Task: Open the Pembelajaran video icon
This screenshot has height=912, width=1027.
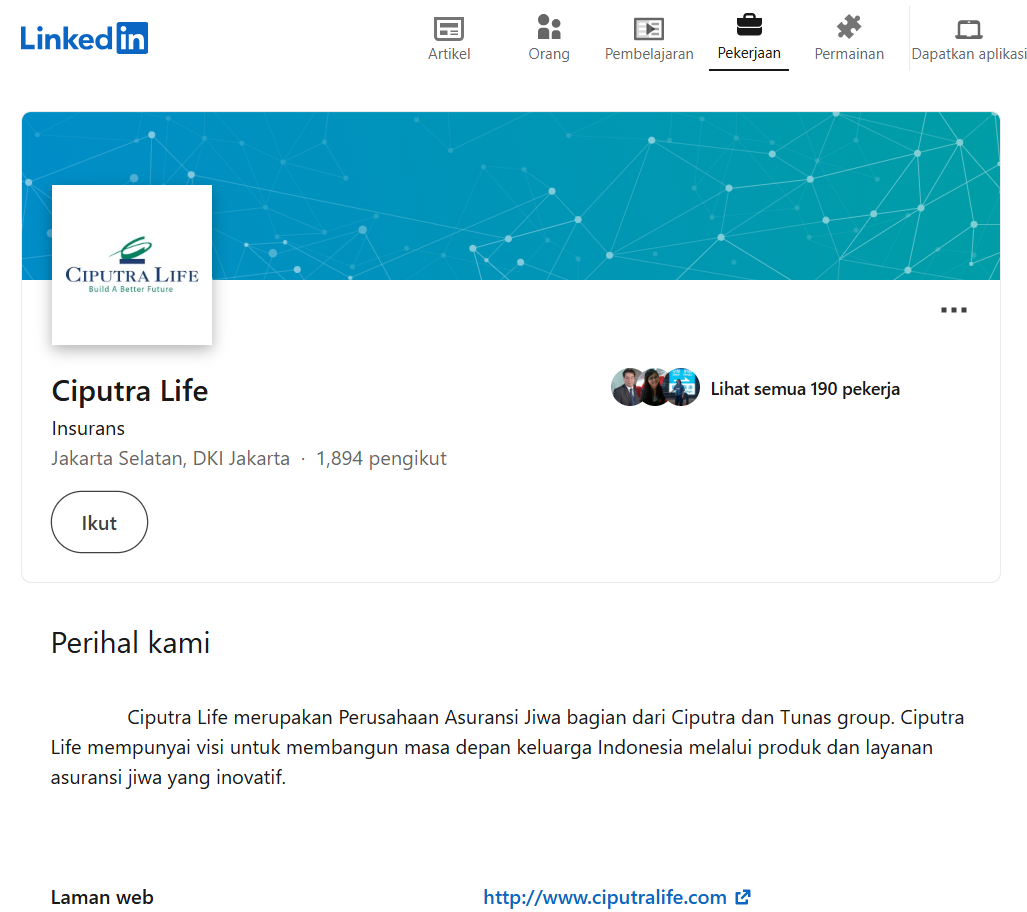Action: 649,29
